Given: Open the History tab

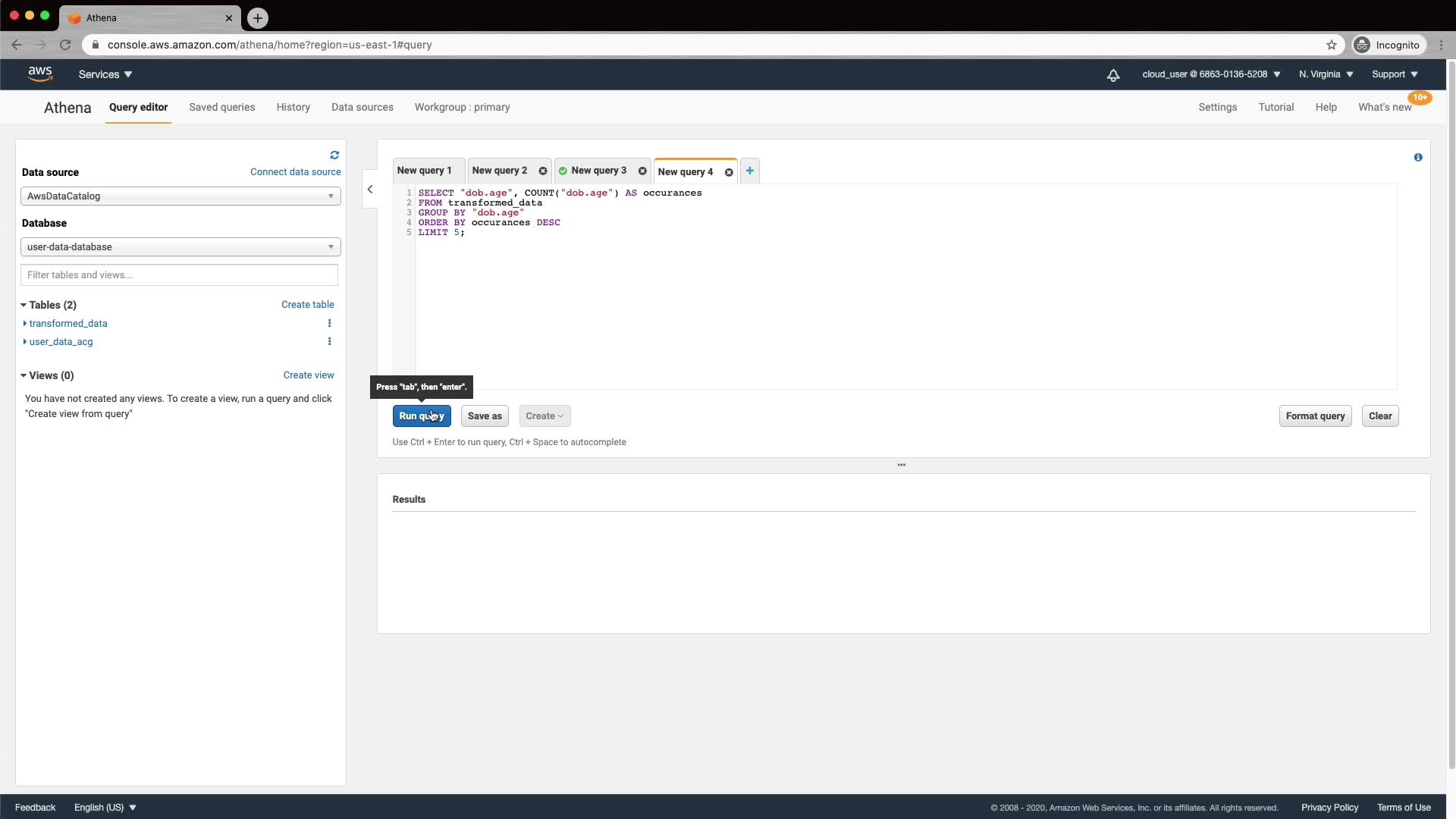Looking at the screenshot, I should pyautogui.click(x=293, y=108).
